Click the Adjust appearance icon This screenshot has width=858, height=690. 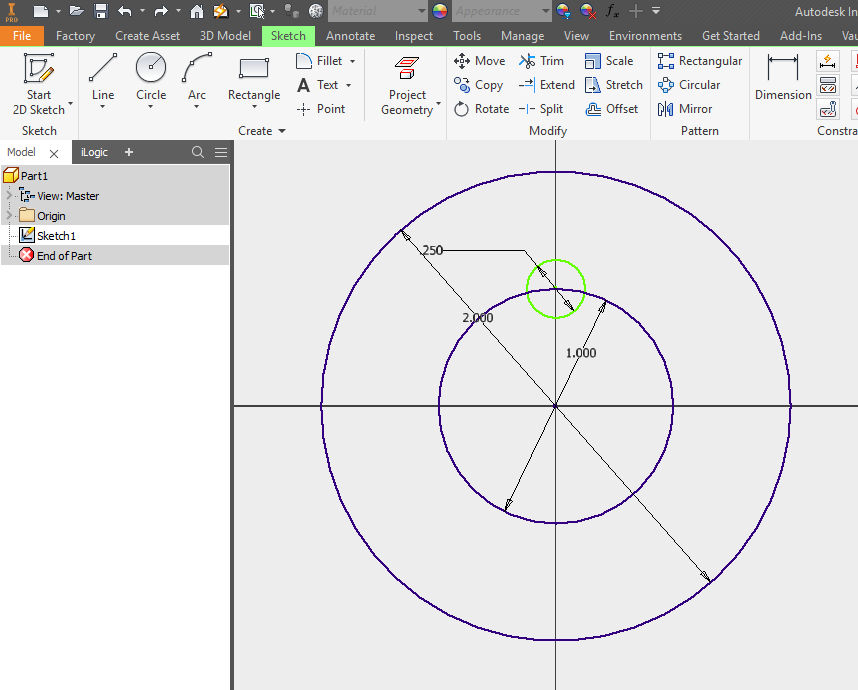click(563, 11)
